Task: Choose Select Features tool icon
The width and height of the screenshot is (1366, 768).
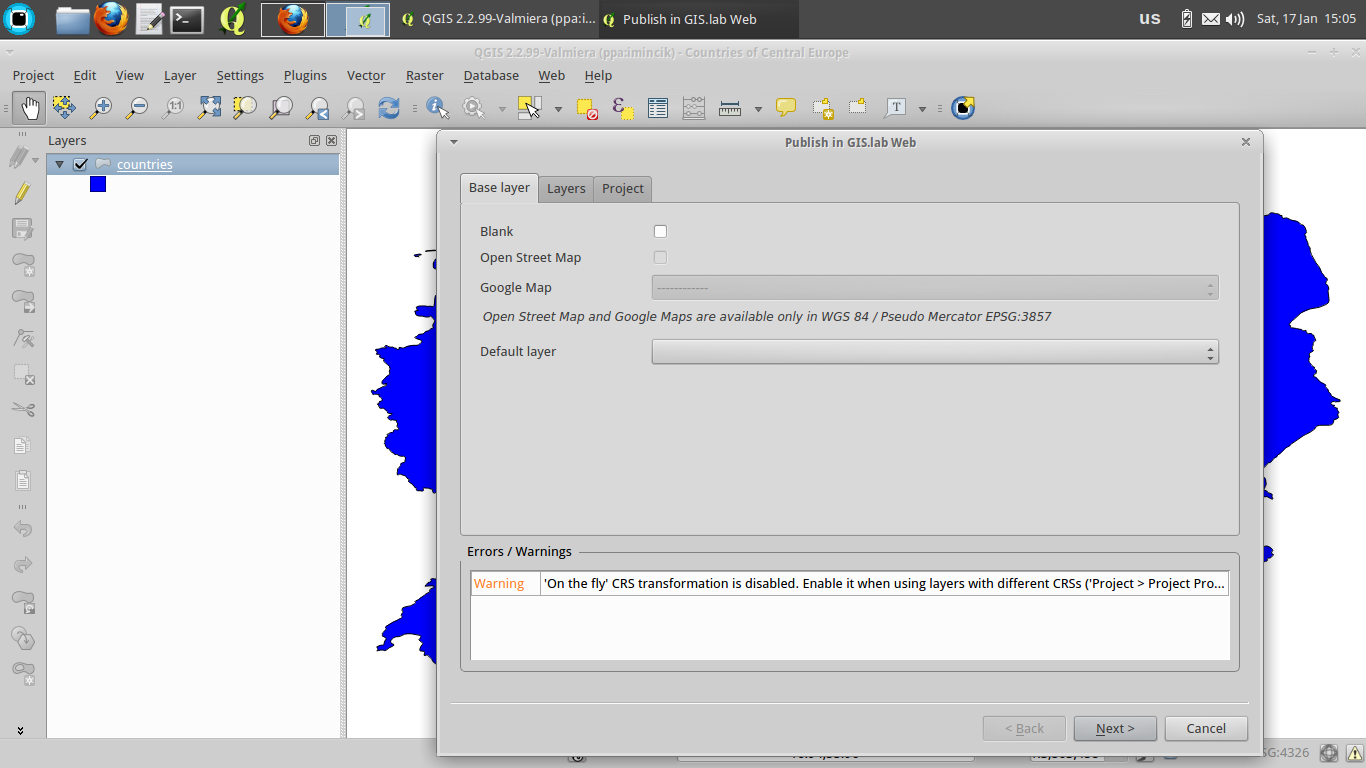Action: coord(529,107)
